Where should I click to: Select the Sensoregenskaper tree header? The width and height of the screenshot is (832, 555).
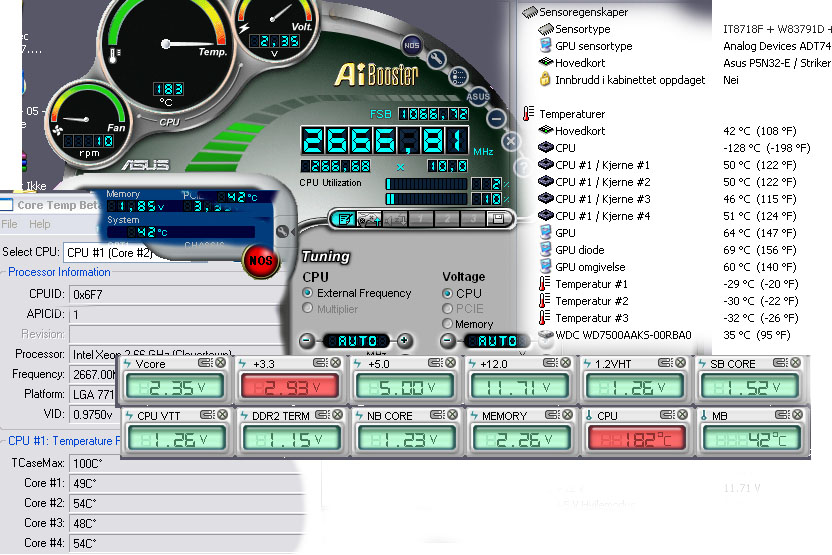pos(583,12)
